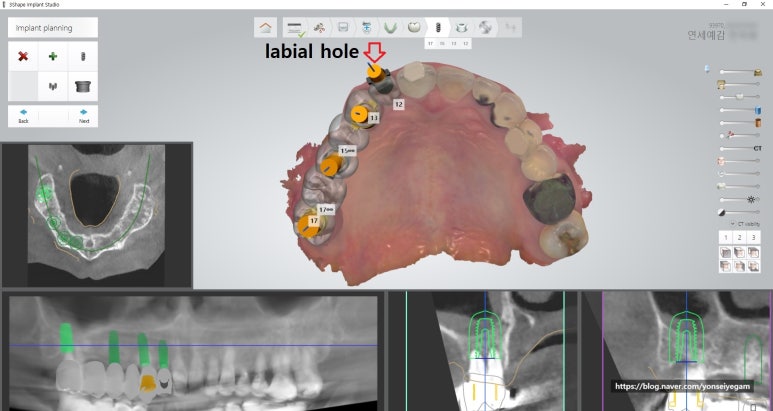Screen dimensions: 773x411
Task: Collapse the CT visibility section
Action: point(731,223)
